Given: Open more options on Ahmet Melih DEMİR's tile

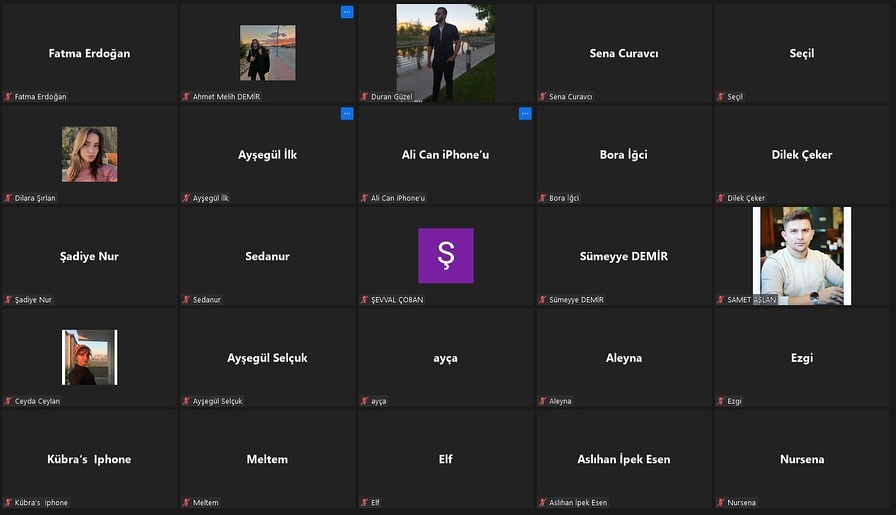Looking at the screenshot, I should 347,12.
